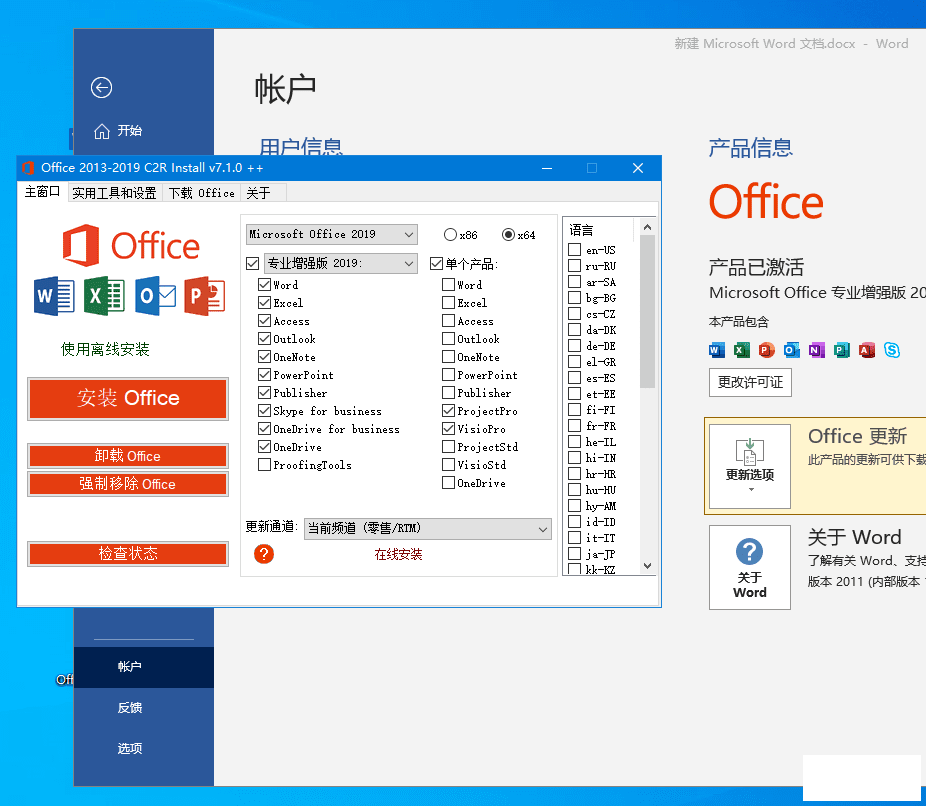Switch to the 下载 Office tab
The width and height of the screenshot is (926, 806).
(201, 193)
